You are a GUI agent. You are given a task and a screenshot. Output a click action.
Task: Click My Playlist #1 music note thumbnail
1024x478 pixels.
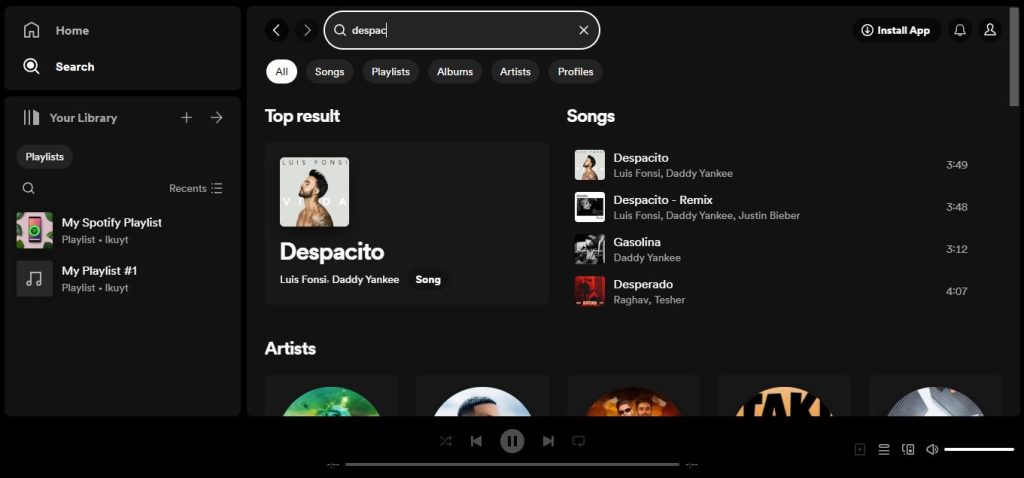(x=35, y=278)
